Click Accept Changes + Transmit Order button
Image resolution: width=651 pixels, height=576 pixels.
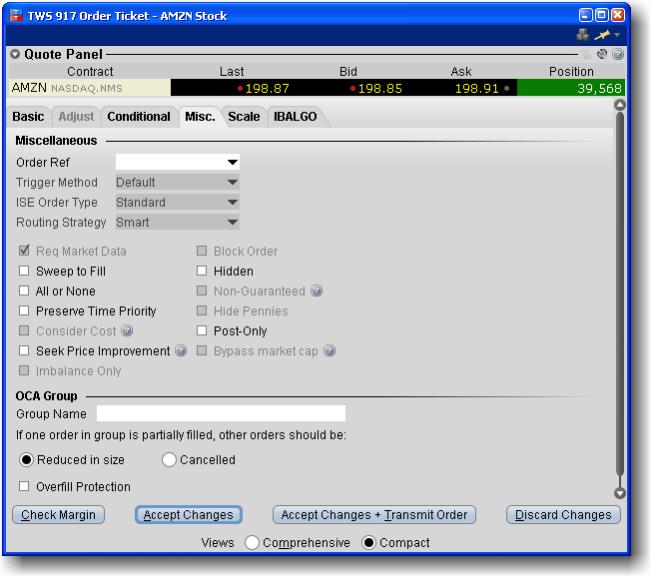coord(374,515)
